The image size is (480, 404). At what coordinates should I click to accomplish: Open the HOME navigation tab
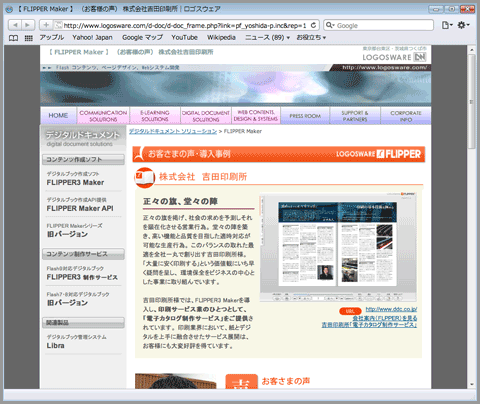58,115
